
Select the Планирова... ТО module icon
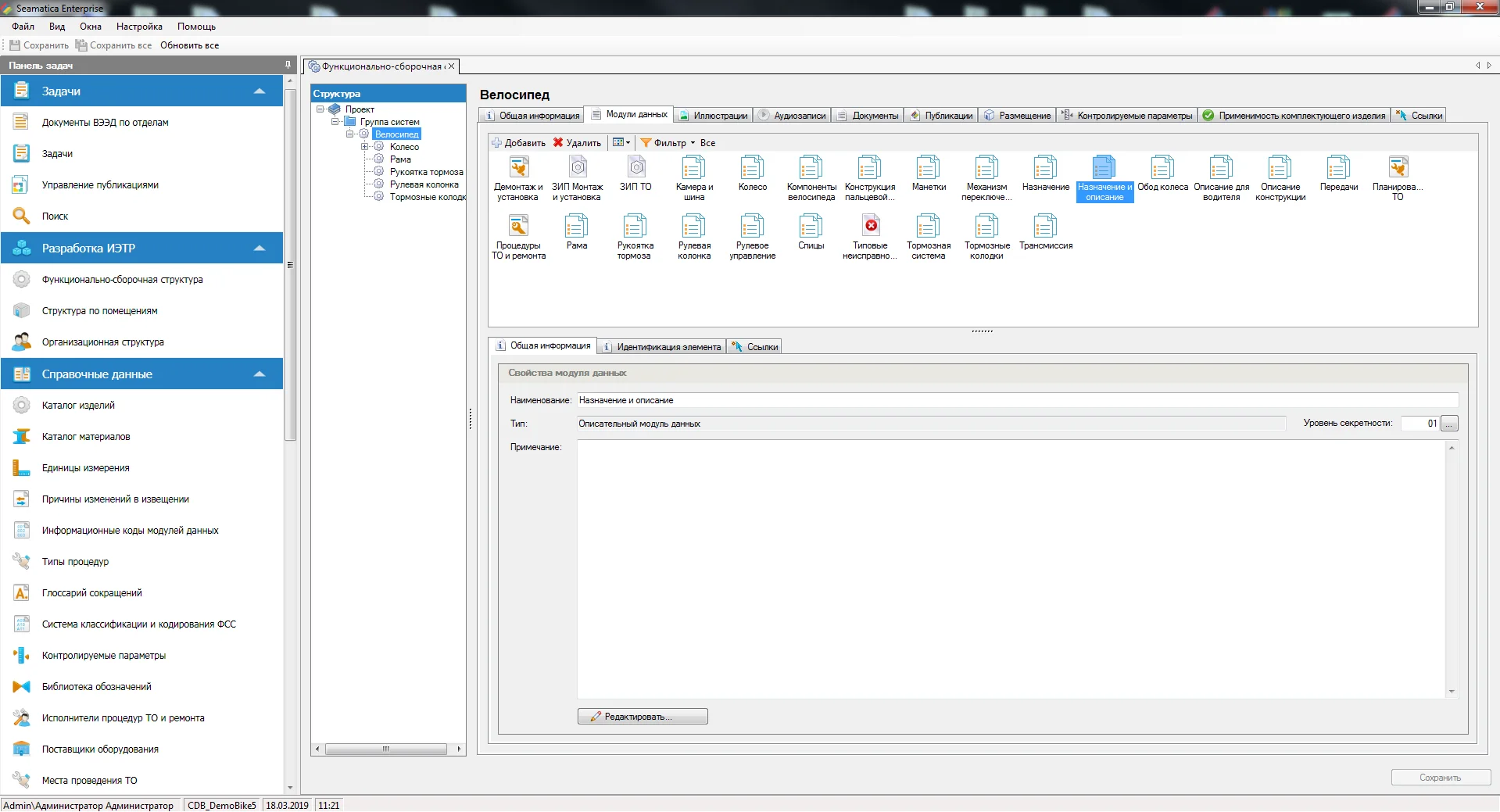[x=1398, y=179]
